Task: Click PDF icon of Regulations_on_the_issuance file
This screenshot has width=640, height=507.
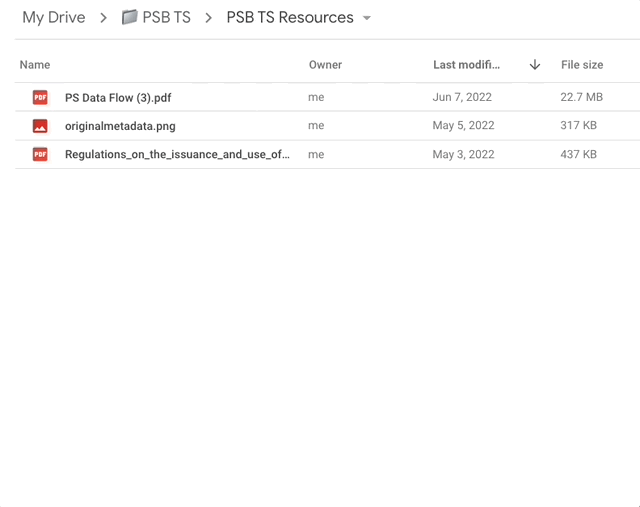Action: pos(40,154)
